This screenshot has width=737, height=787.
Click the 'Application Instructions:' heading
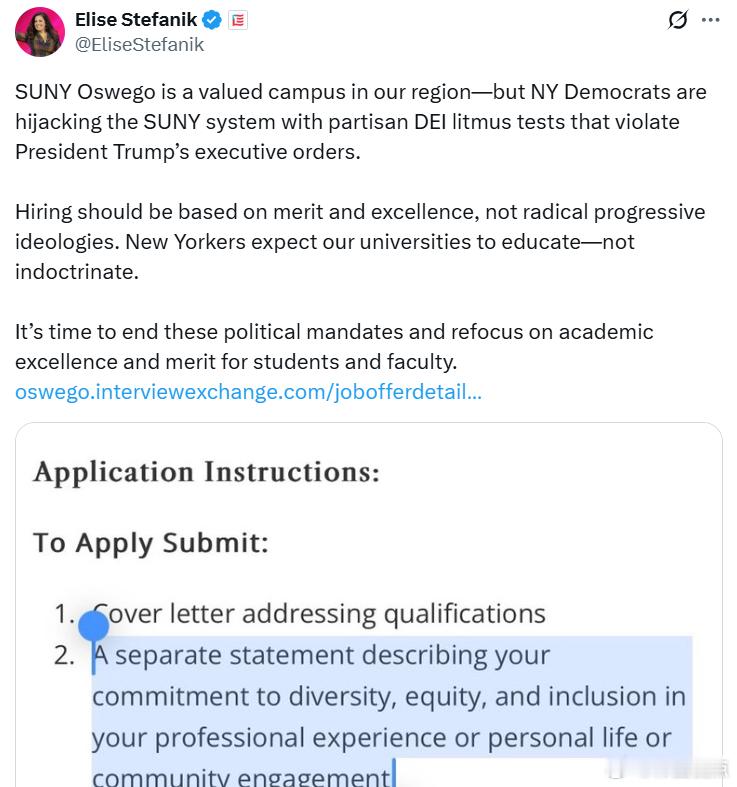(206, 472)
